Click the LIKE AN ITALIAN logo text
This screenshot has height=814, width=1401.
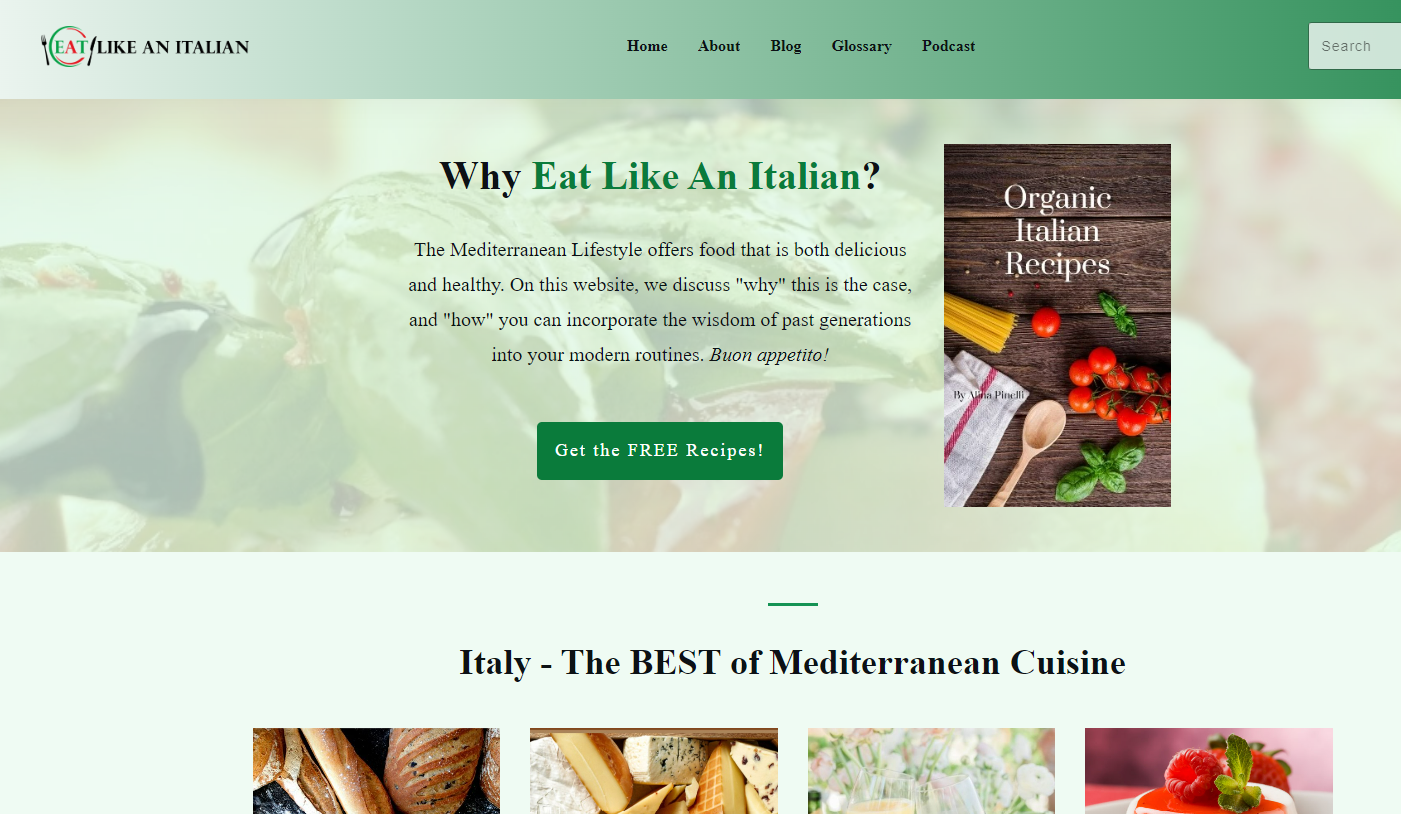point(173,47)
